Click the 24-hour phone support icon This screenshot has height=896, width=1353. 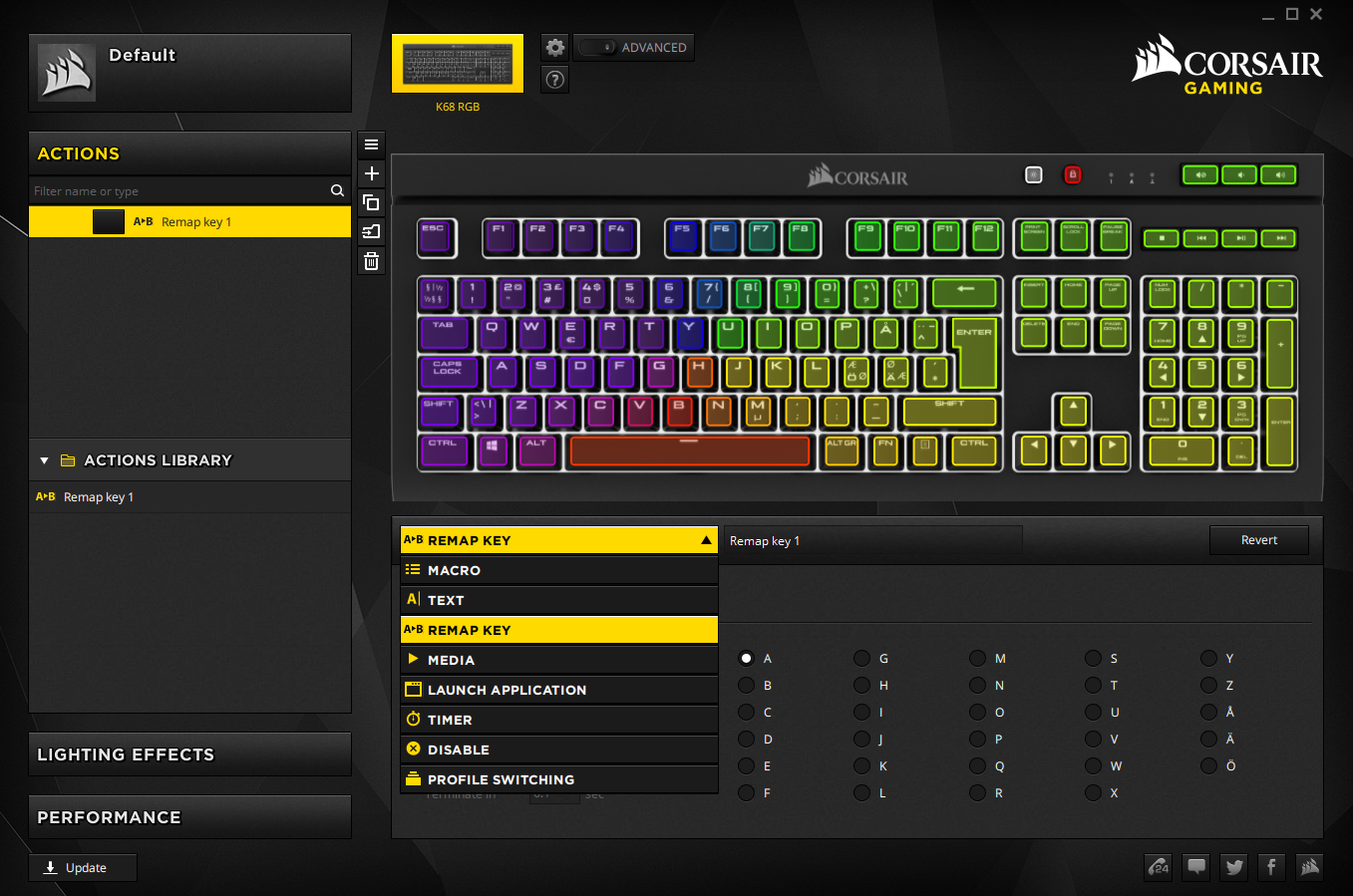1159,867
